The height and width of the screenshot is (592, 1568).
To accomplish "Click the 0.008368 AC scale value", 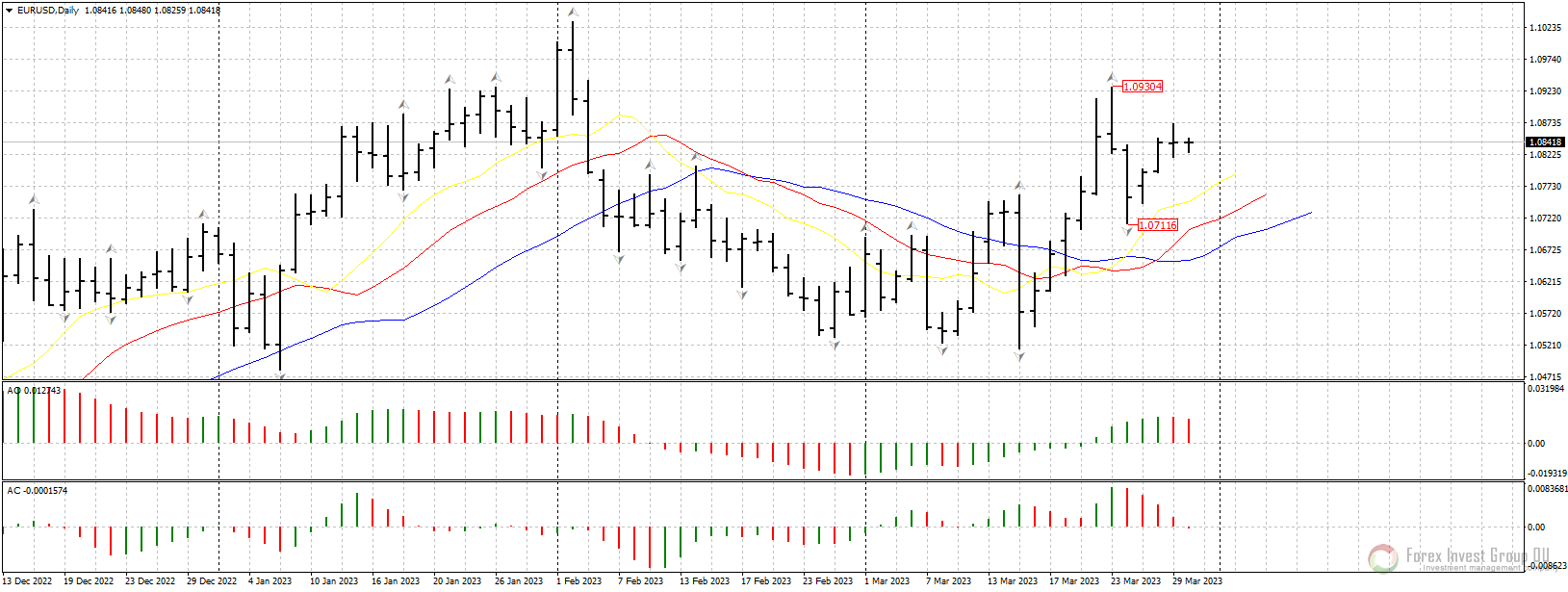I will tap(1547, 489).
